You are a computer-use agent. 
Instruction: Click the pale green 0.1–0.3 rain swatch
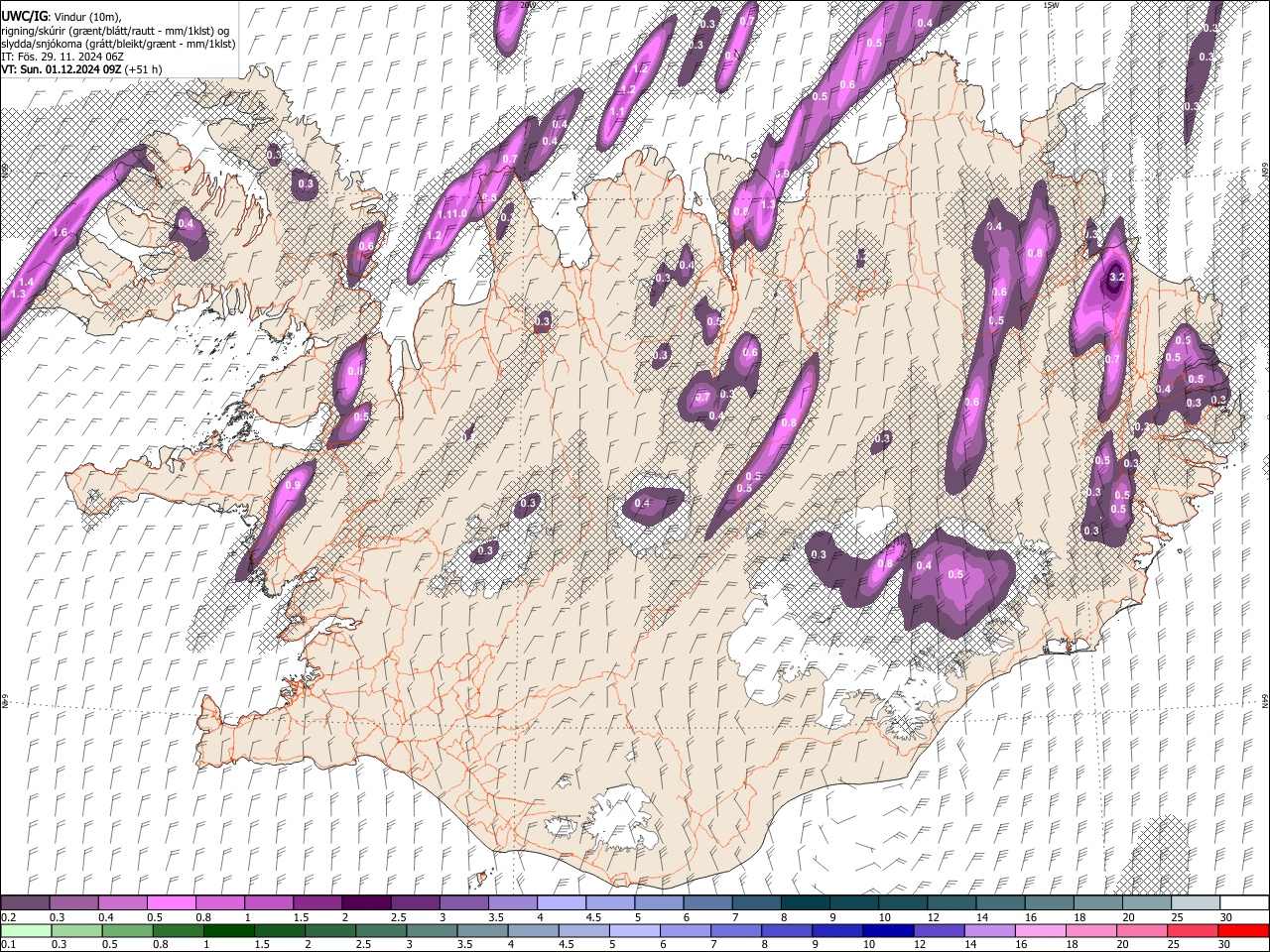coord(26,931)
